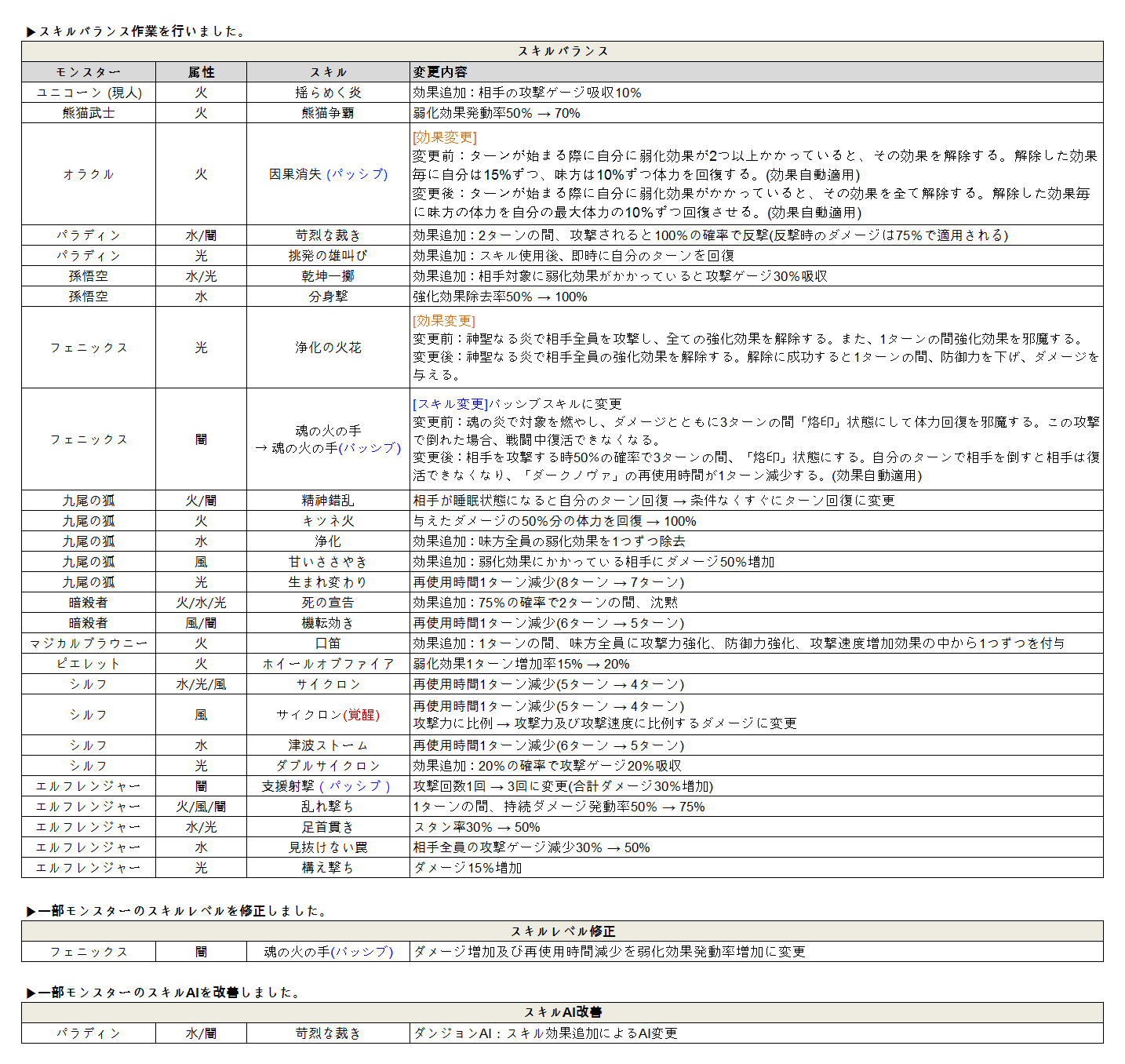Click 苛烈な裁き in the スキルAI改善 table
This screenshot has height=1064, width=1125.
tap(328, 1033)
